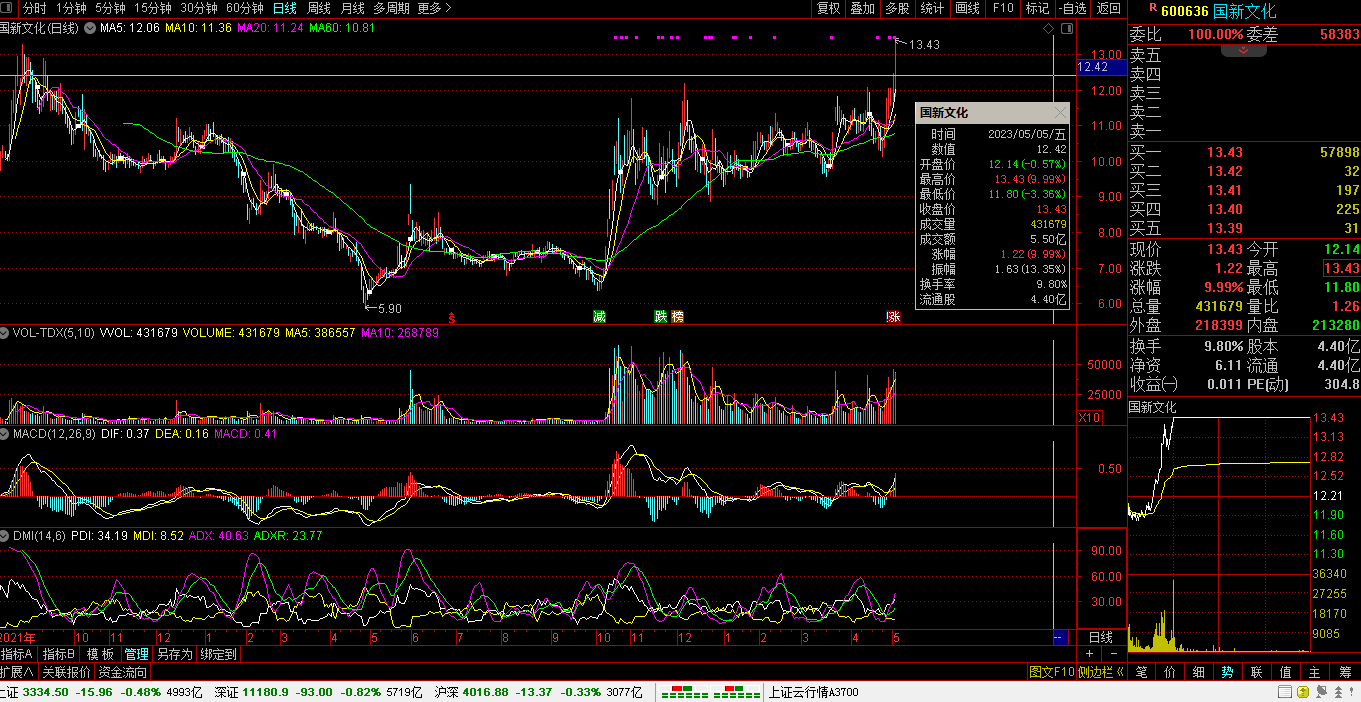Open the 管理 tab
This screenshot has width=1361, height=702.
[136, 654]
